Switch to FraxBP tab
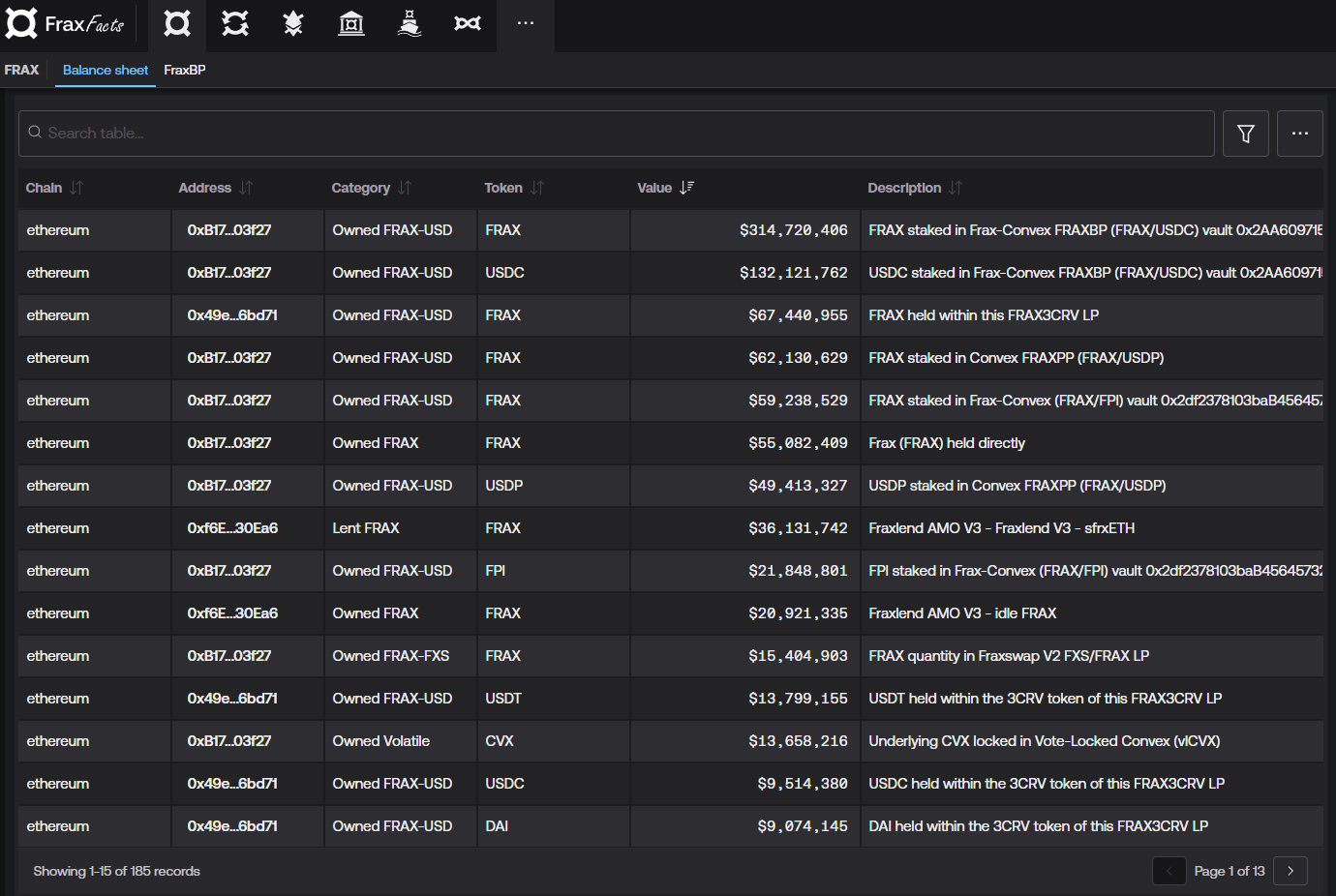 [185, 70]
